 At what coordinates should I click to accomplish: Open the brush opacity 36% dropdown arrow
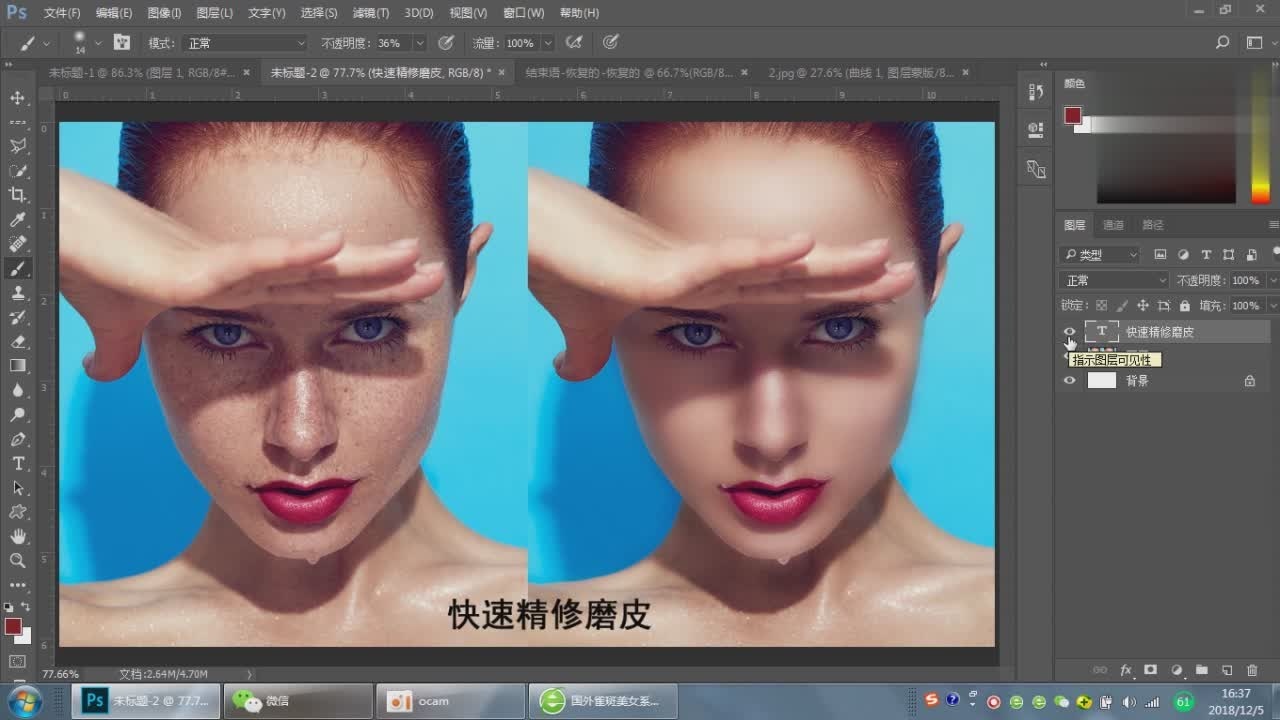click(x=420, y=43)
